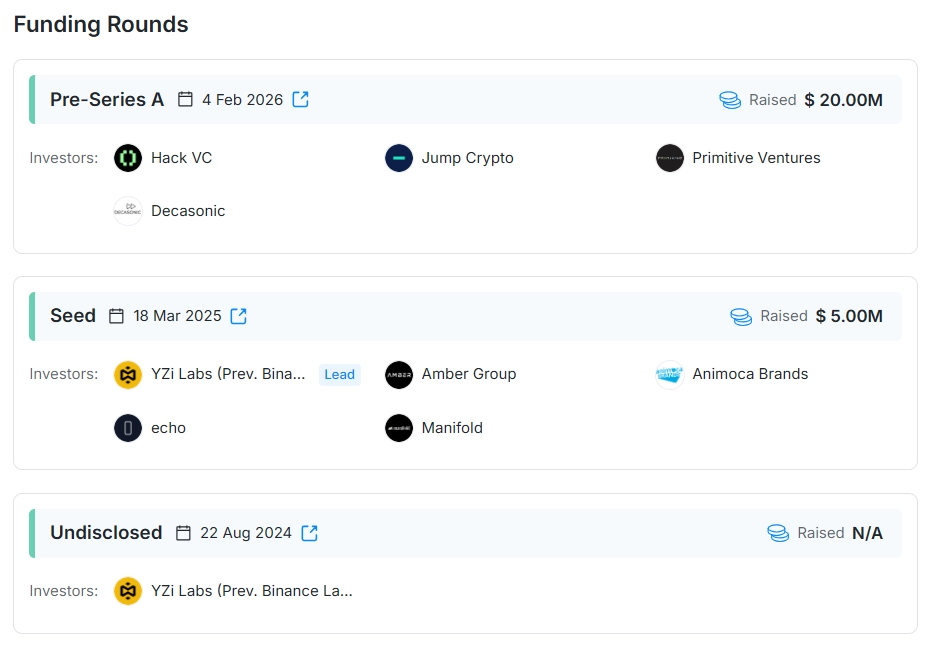This screenshot has height=657, width=950.
Task: Click the Primitive Ventures logo icon
Action: pos(670,158)
